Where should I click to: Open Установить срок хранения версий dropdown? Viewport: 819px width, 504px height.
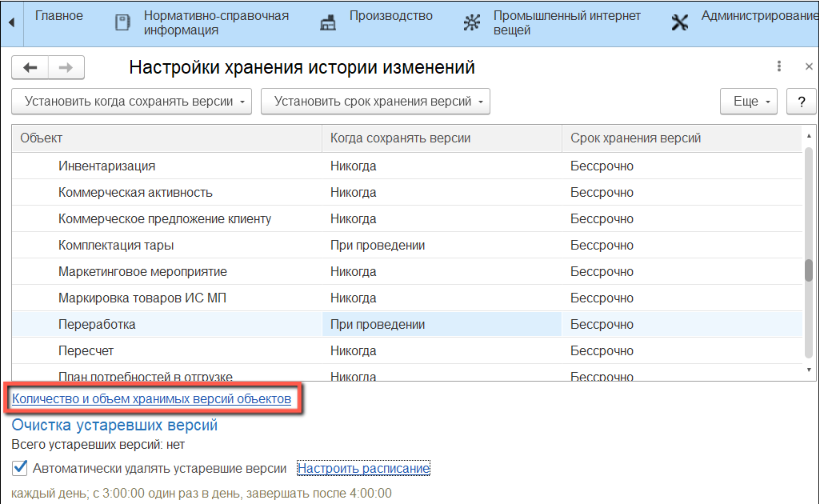pos(376,101)
